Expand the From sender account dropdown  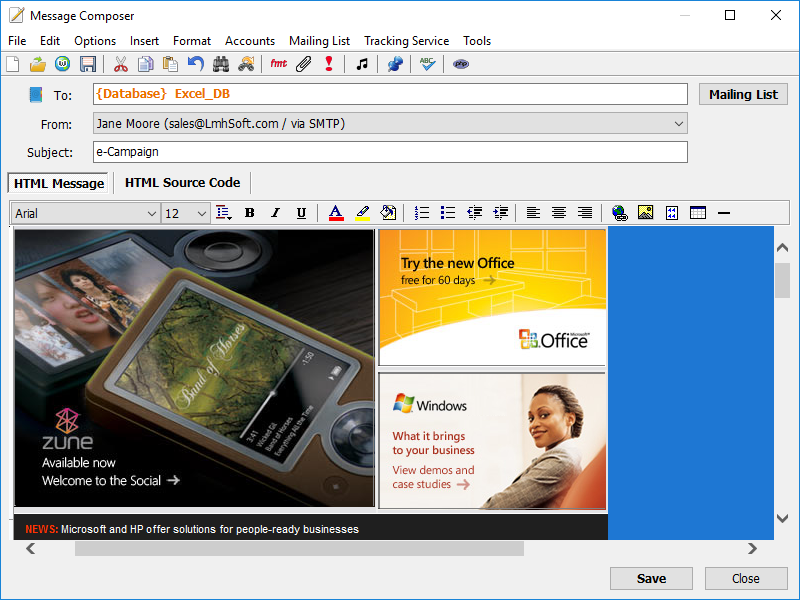click(x=679, y=124)
